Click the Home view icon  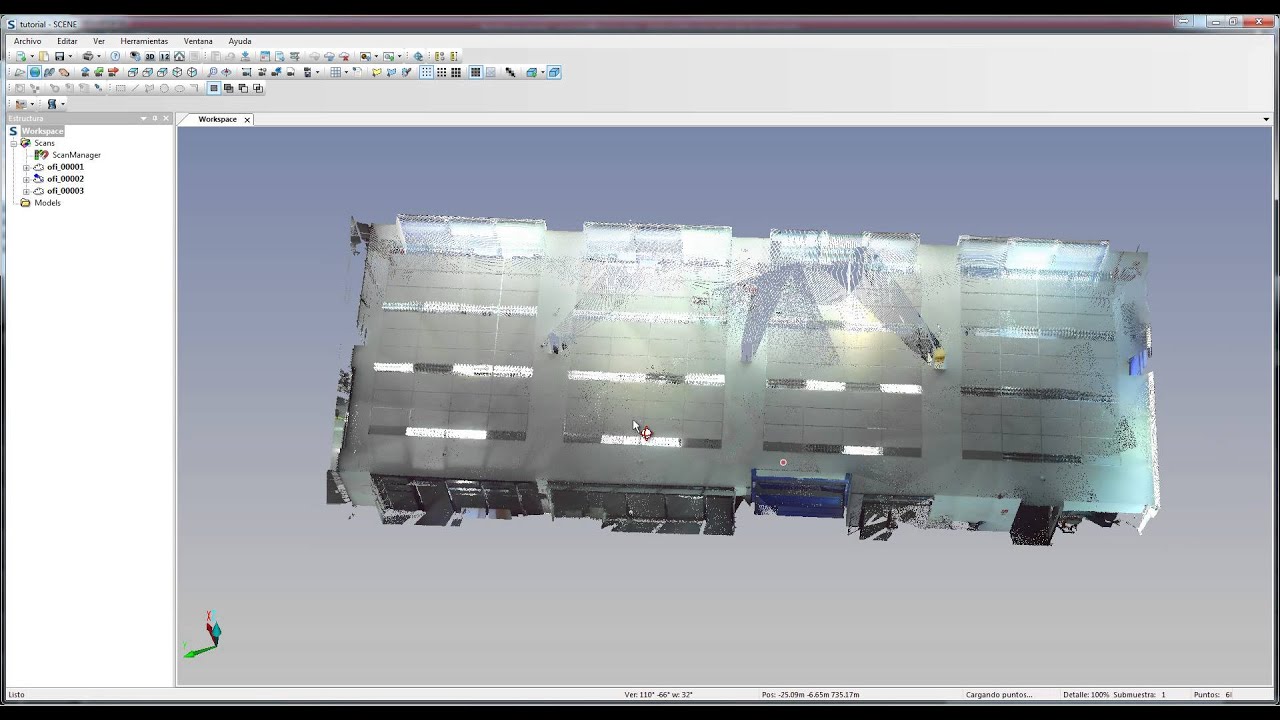(x=179, y=57)
